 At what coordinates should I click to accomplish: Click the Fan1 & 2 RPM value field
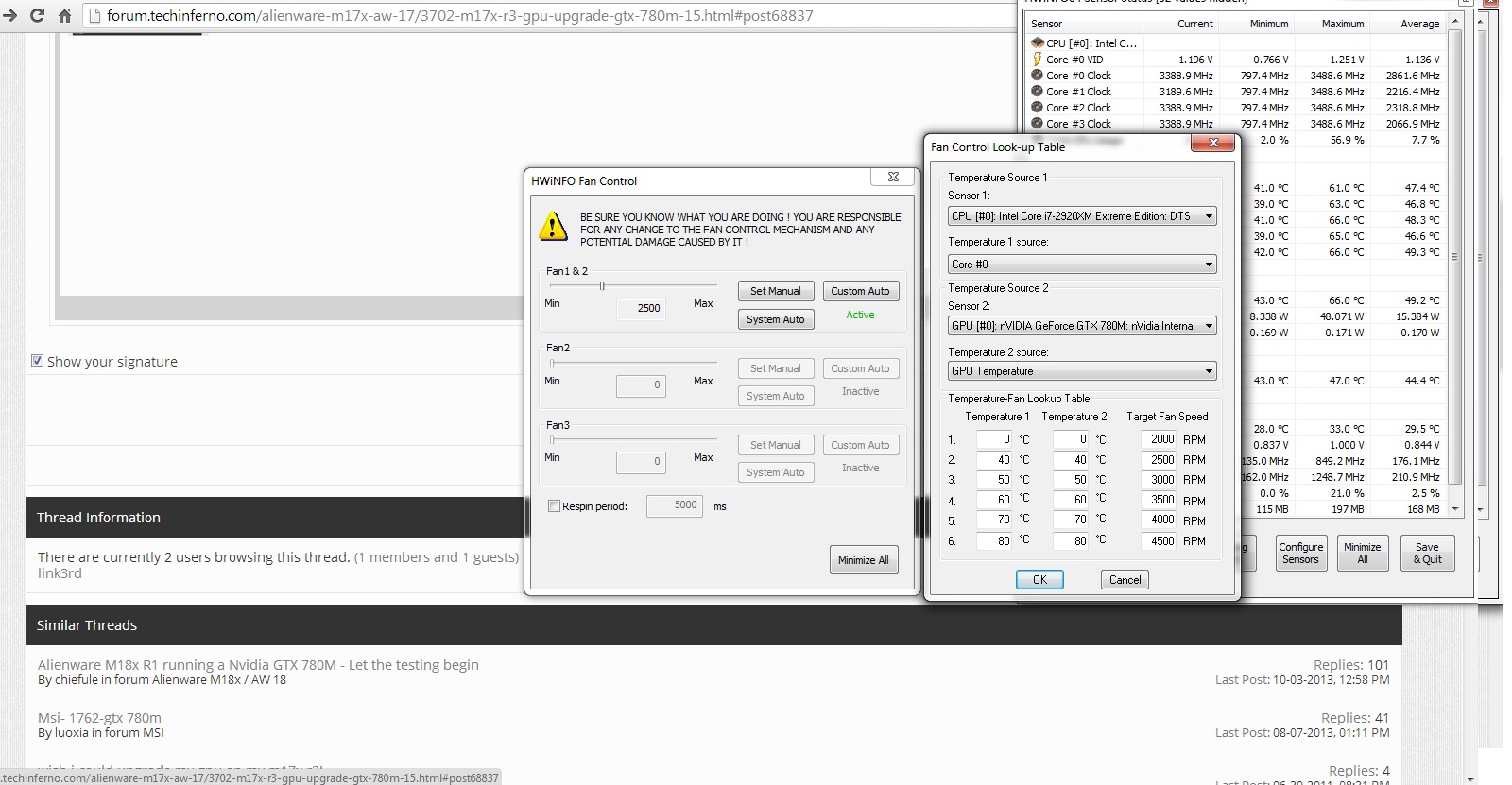tap(641, 308)
